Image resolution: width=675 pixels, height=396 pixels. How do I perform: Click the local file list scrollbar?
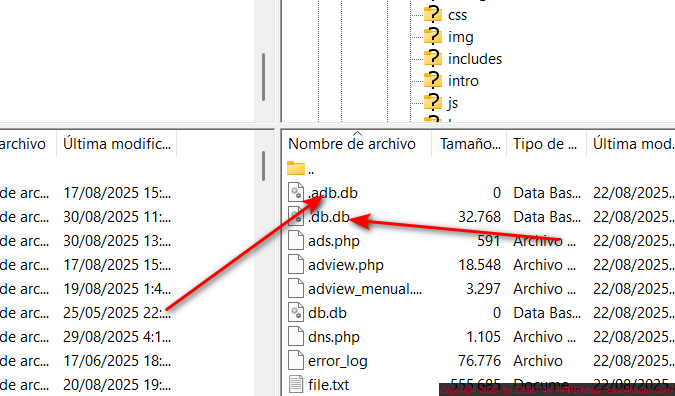[x=263, y=166]
